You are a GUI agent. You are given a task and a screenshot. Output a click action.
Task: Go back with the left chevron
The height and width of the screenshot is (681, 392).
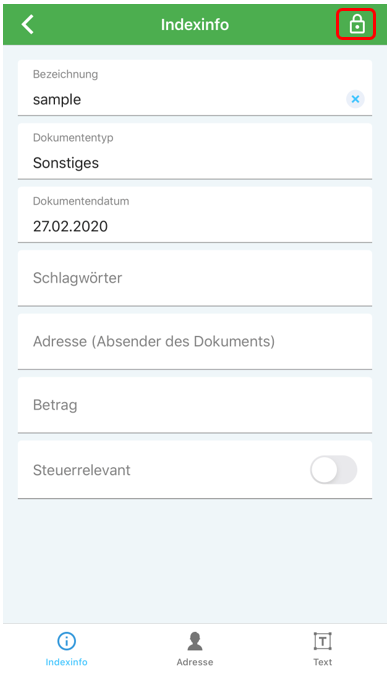[x=27, y=24]
